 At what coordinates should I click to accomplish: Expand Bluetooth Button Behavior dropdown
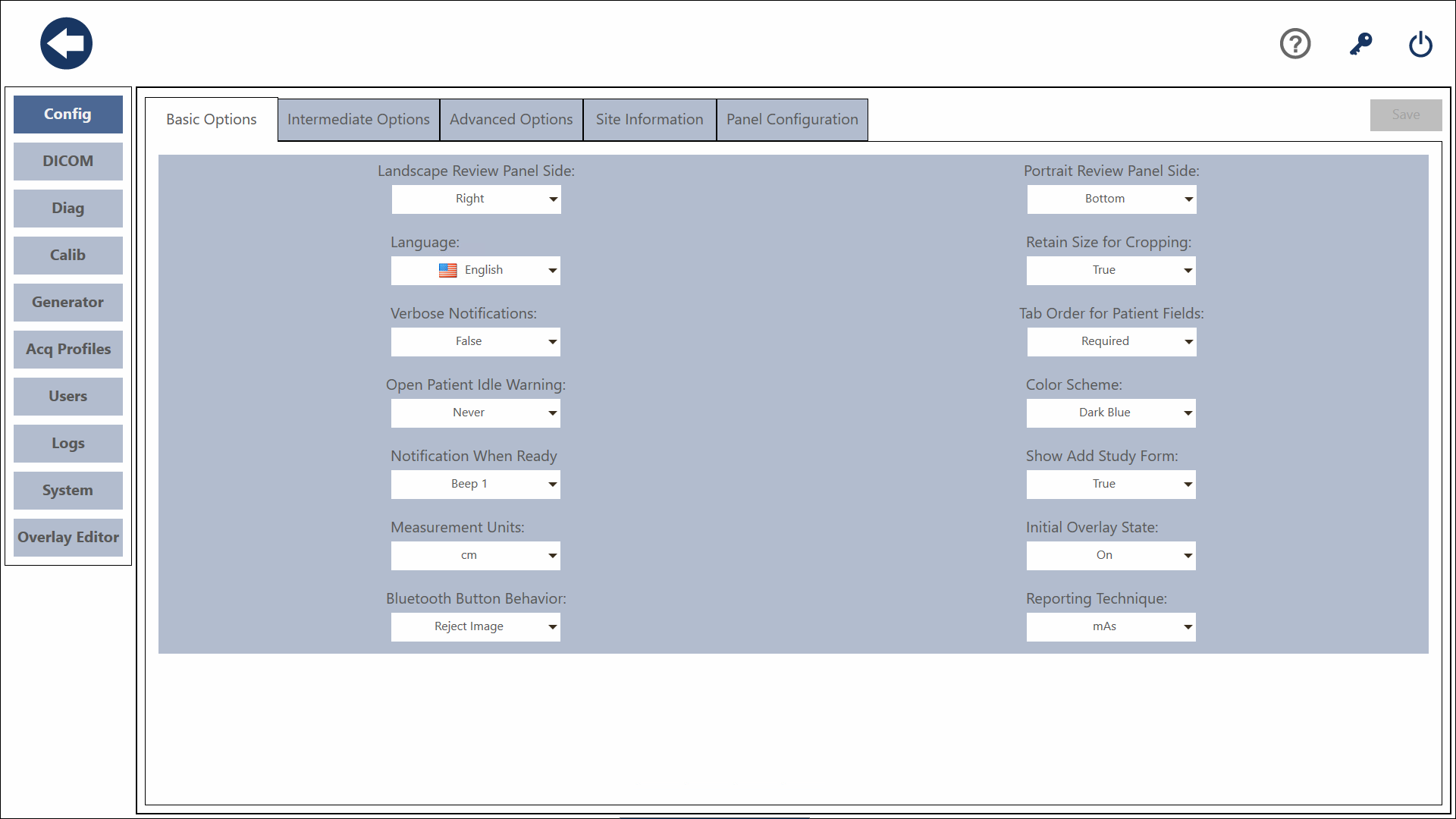pos(476,627)
